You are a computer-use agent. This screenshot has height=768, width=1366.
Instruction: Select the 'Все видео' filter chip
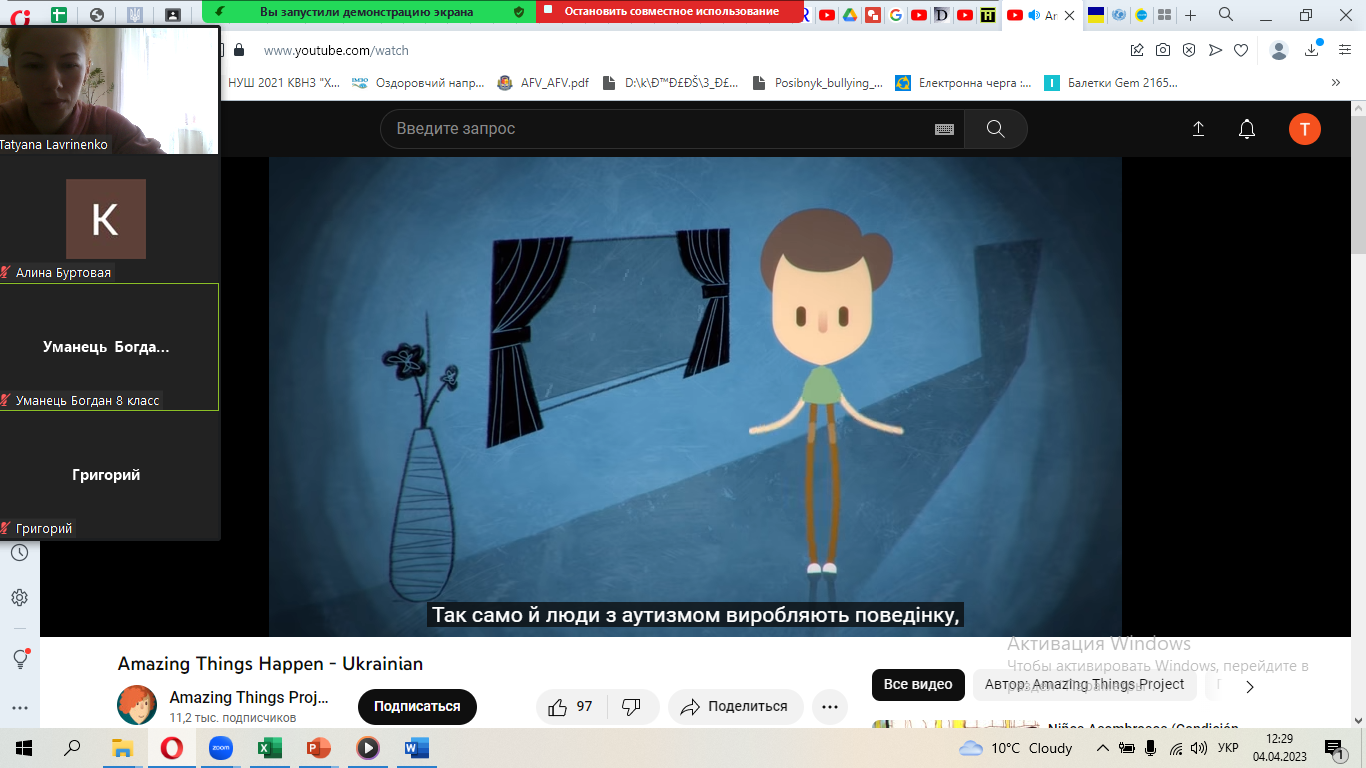pyautogui.click(x=918, y=685)
